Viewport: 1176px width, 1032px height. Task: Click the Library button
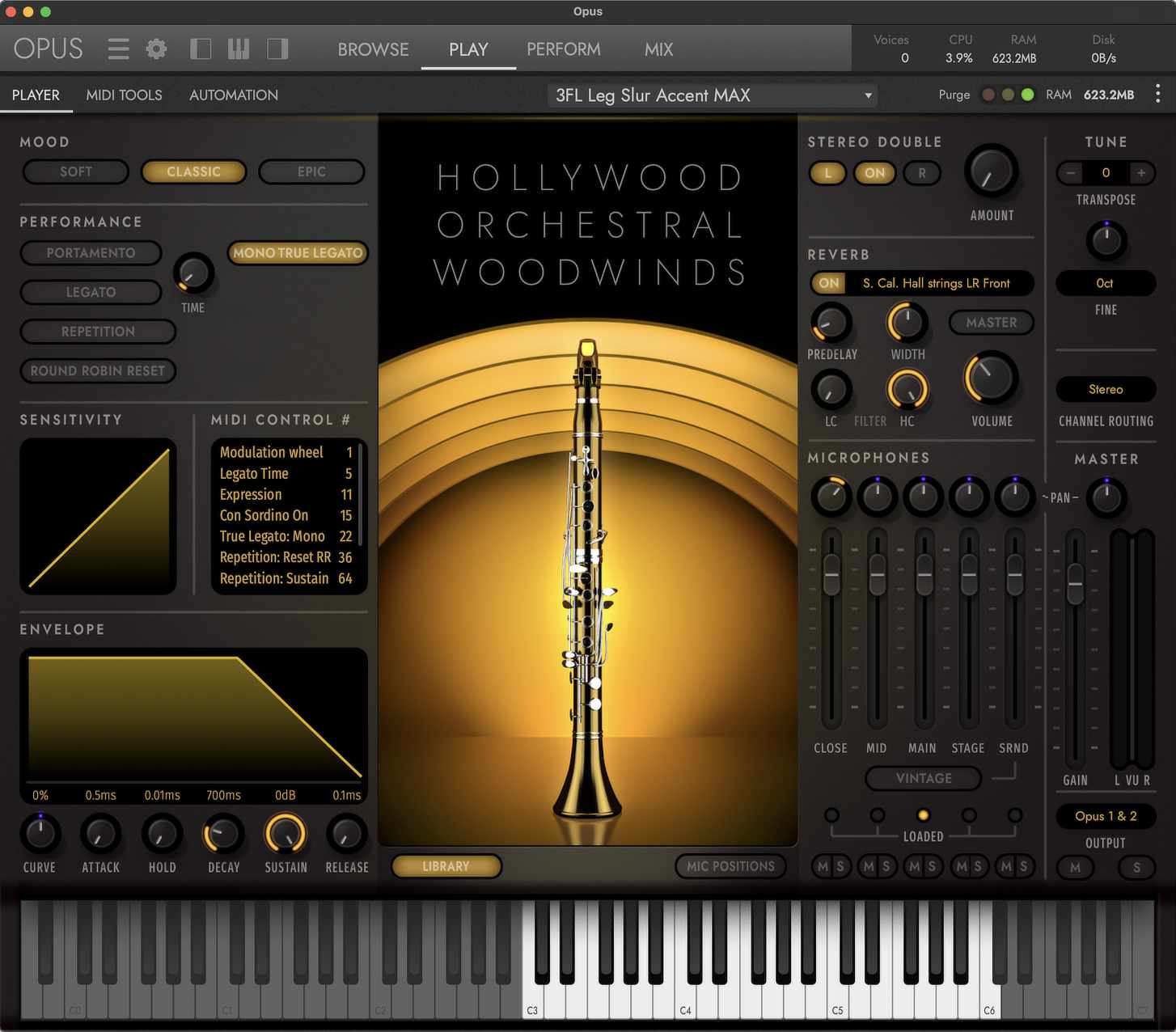point(446,866)
